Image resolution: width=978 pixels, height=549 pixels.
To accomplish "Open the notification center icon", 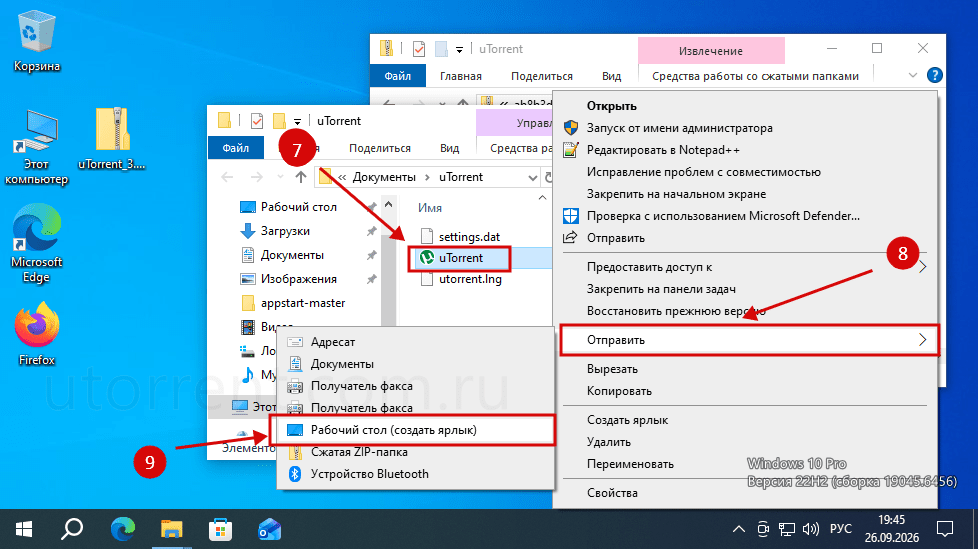I will coord(945,530).
